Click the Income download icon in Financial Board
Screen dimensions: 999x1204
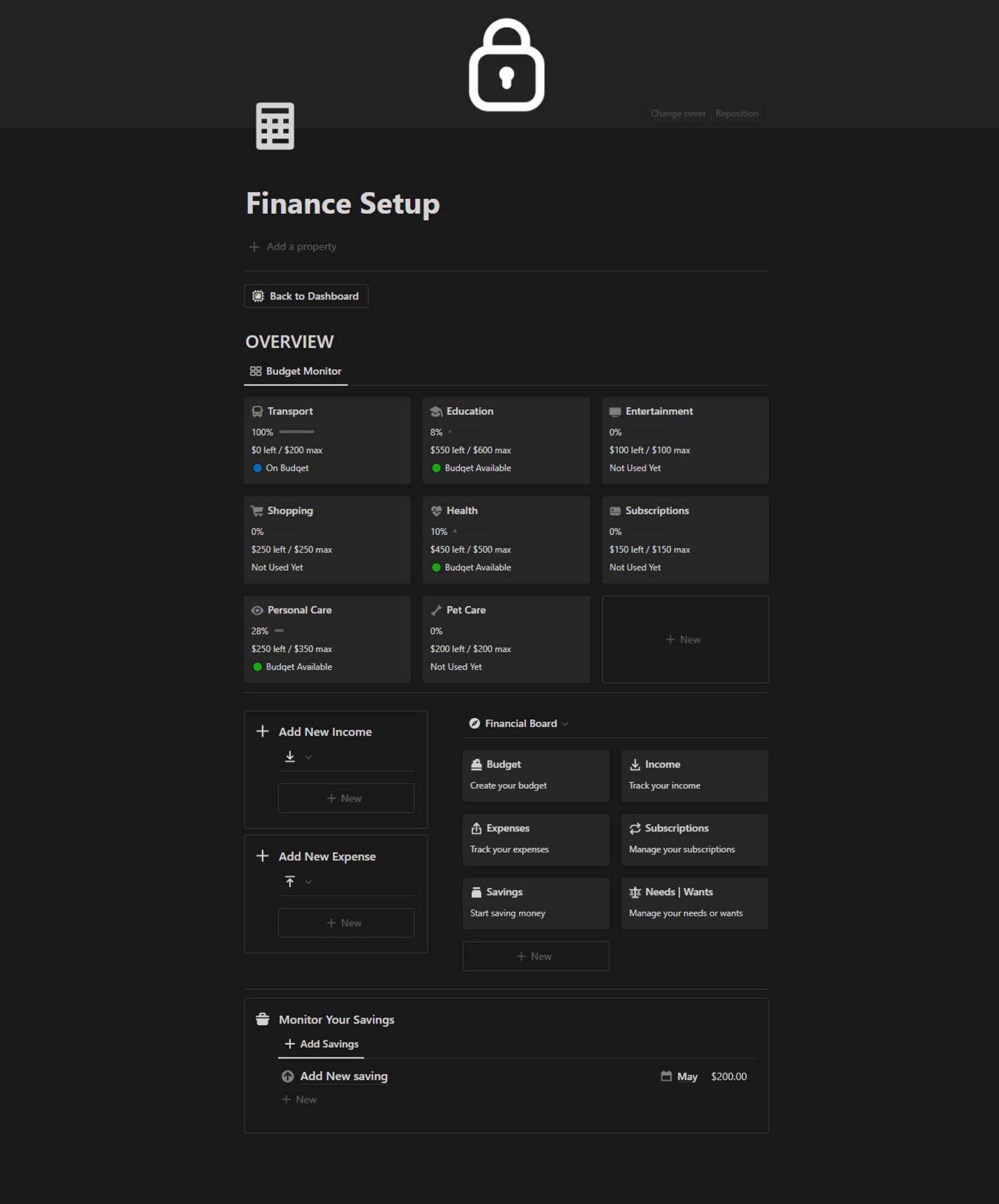635,765
